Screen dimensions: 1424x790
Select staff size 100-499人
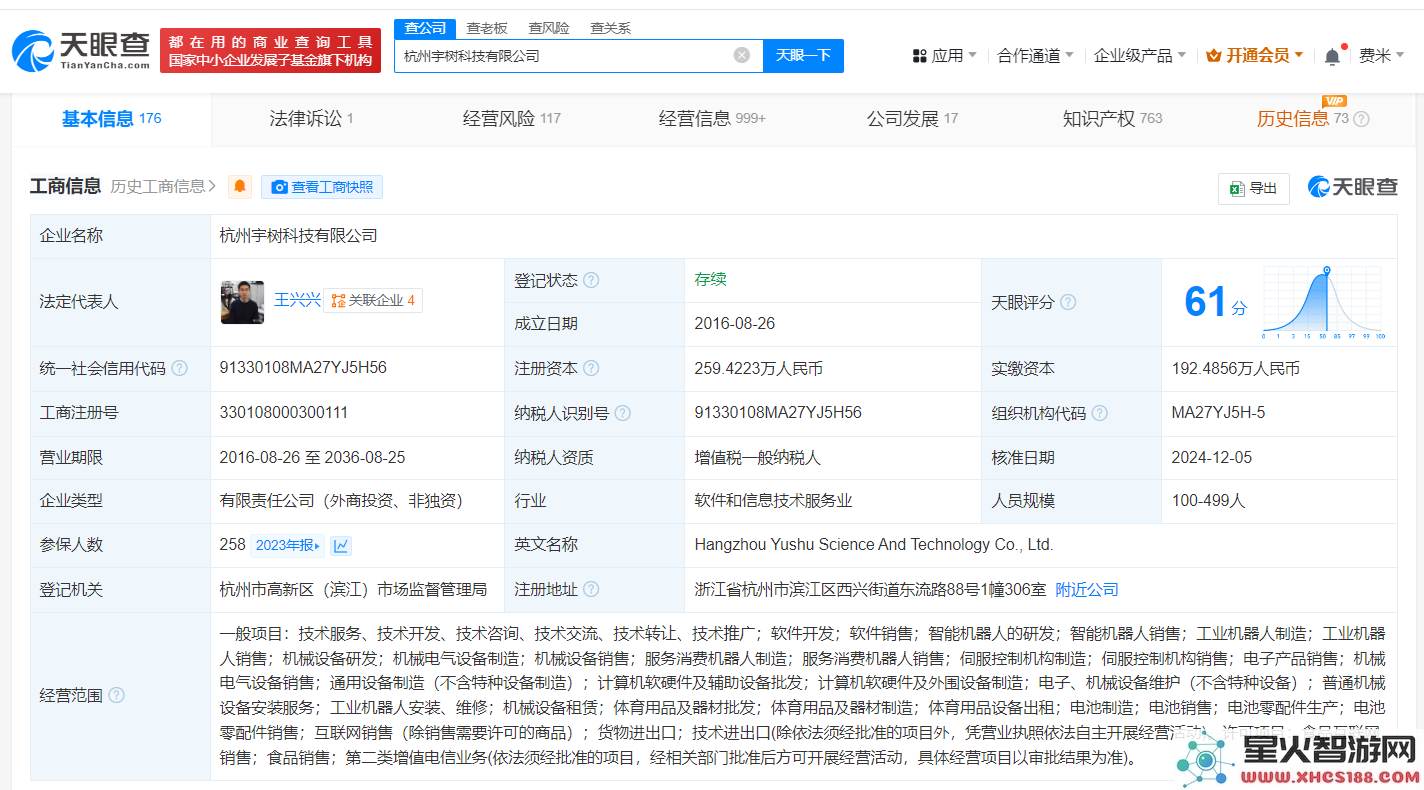tap(1209, 501)
